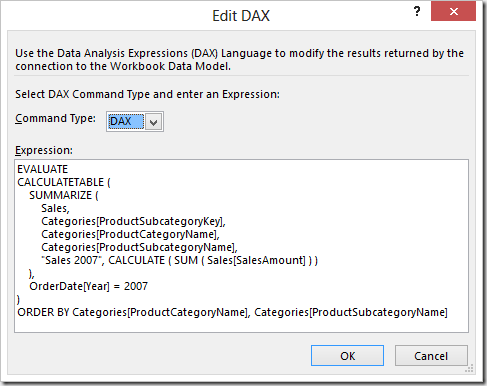Click on Categories[ProductSubcategoryKey] line
This screenshot has height=386, width=487.
pyautogui.click(x=133, y=221)
